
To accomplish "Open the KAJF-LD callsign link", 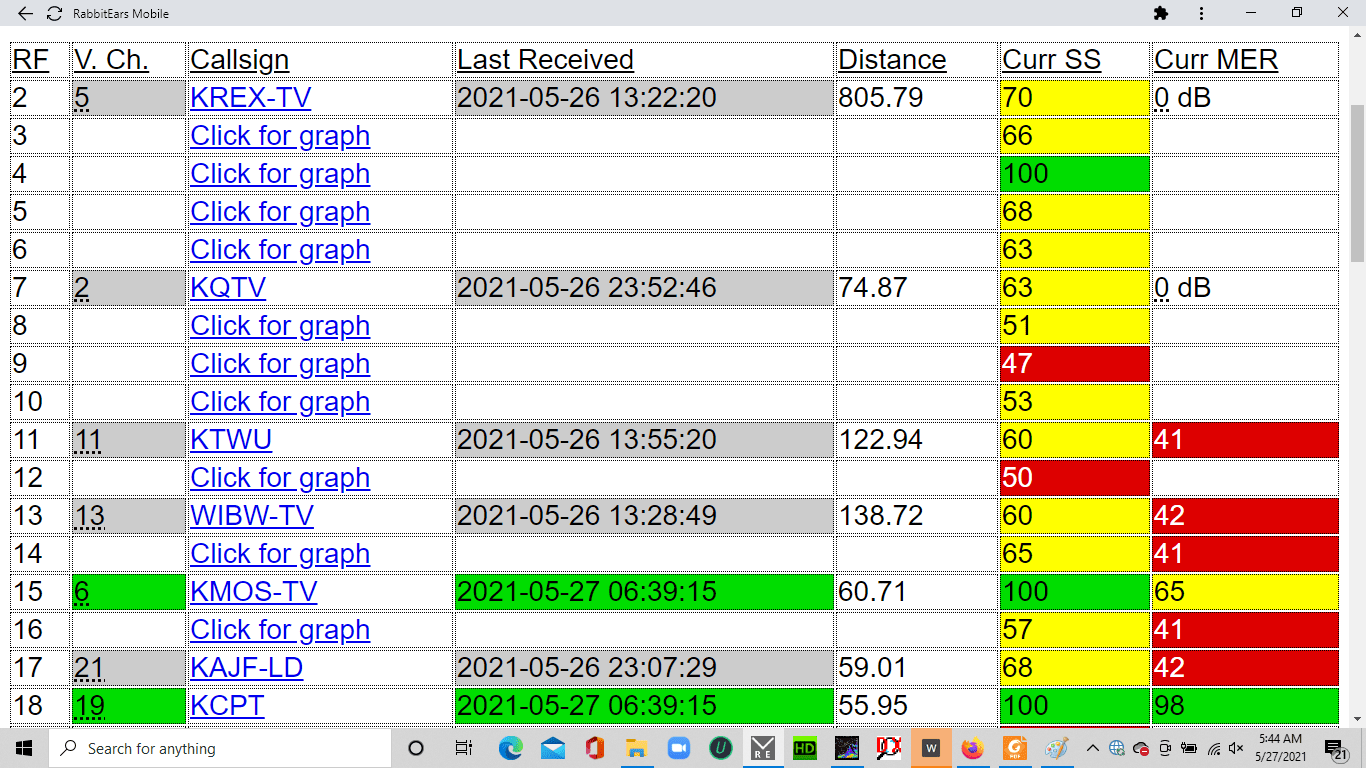I will click(247, 667).
